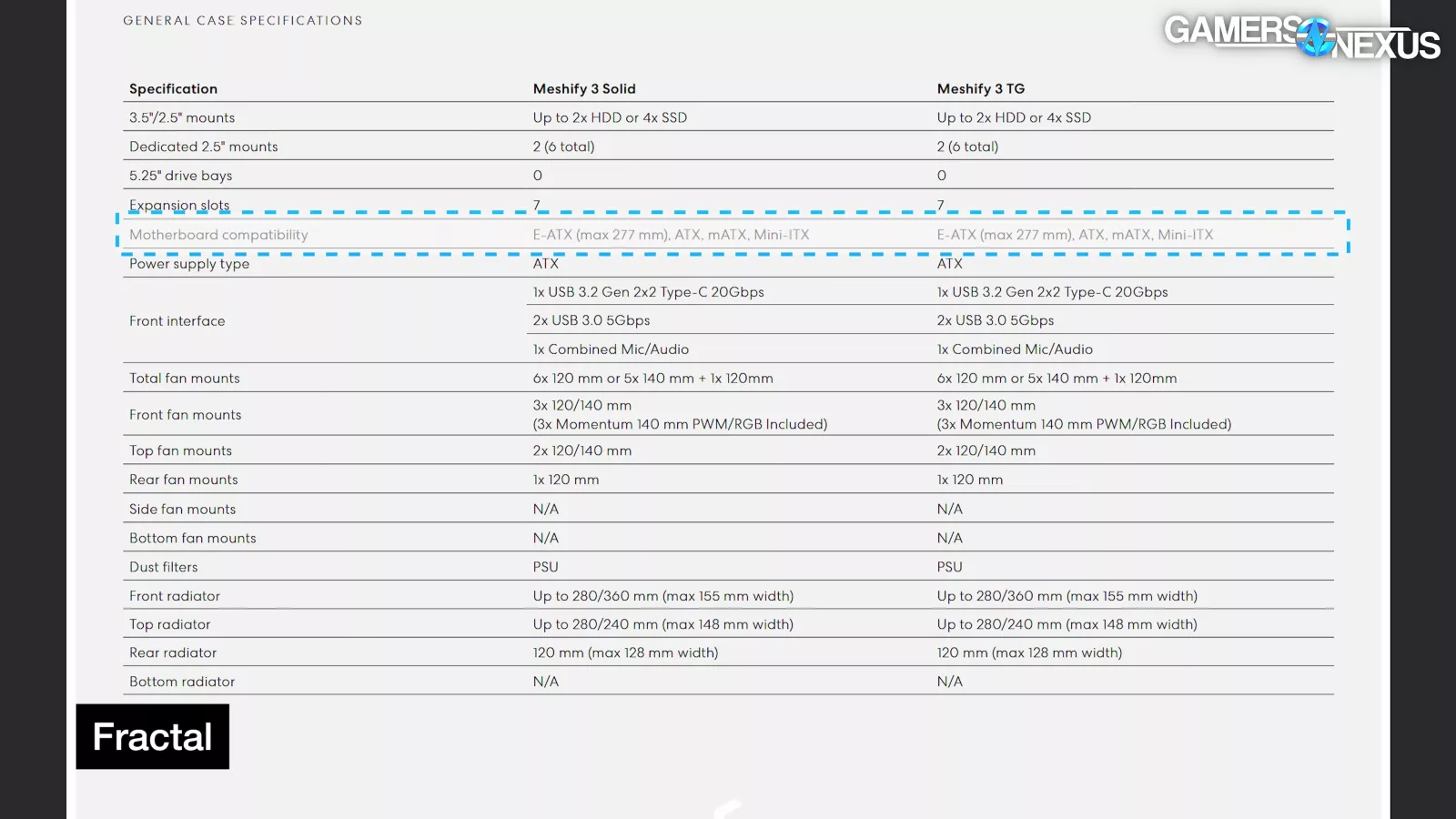Select the Expansion slots row label
This screenshot has height=819, width=1456.
pos(179,205)
